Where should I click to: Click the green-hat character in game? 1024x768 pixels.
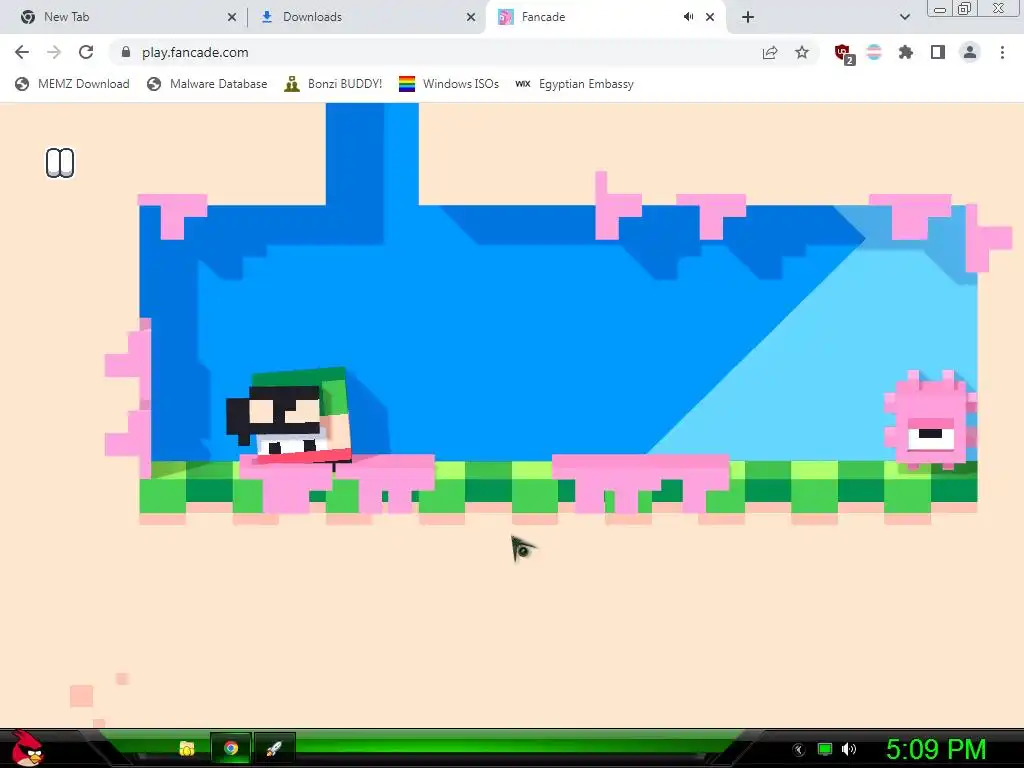pyautogui.click(x=289, y=415)
